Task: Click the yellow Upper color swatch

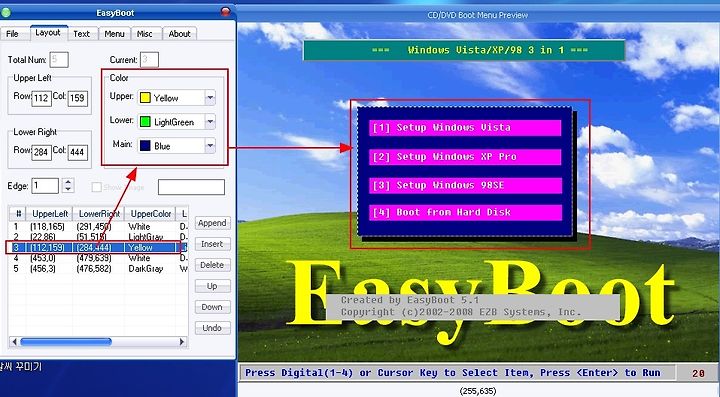Action: point(145,98)
